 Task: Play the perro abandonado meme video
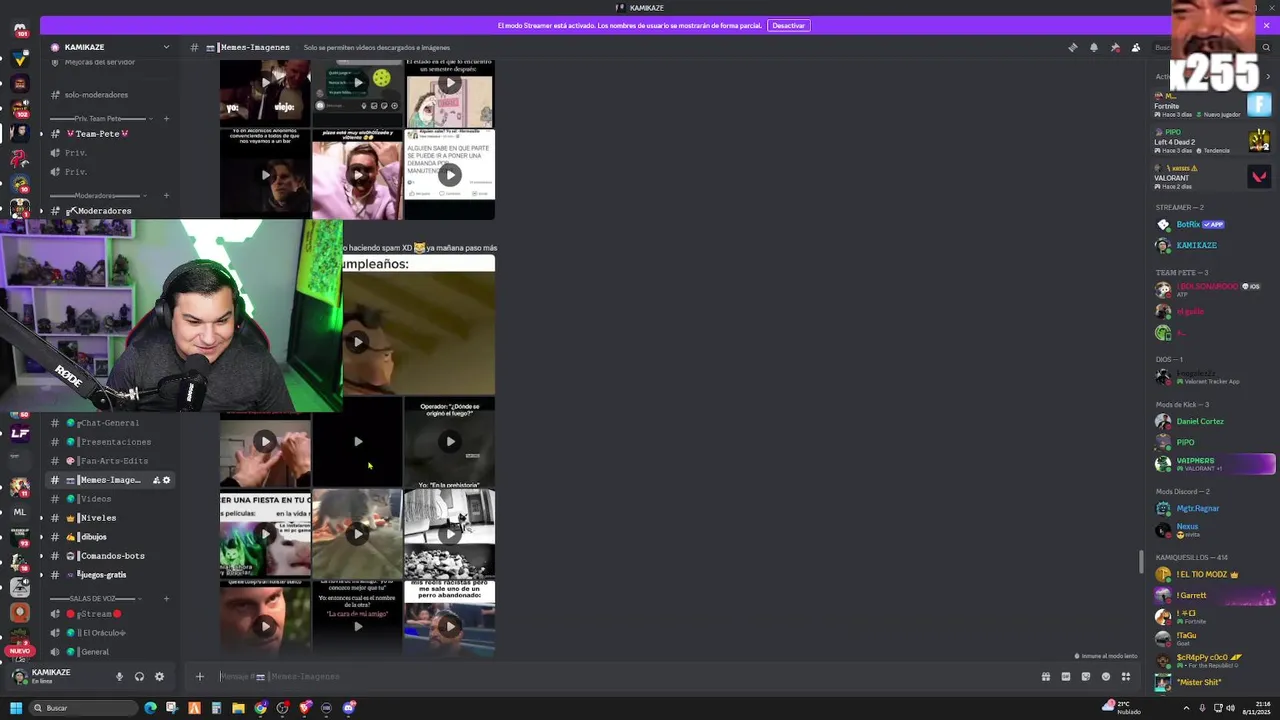450,626
